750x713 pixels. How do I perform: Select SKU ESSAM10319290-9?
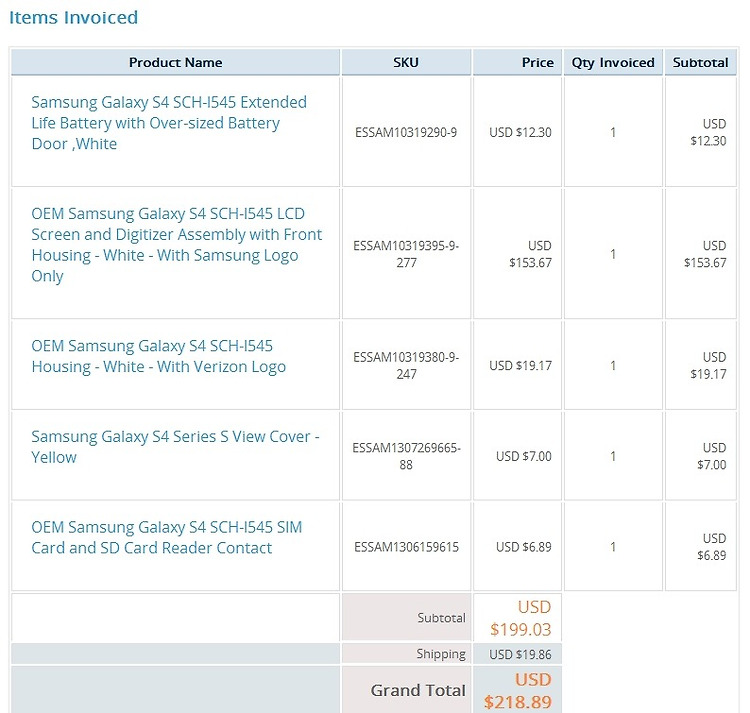click(x=406, y=132)
